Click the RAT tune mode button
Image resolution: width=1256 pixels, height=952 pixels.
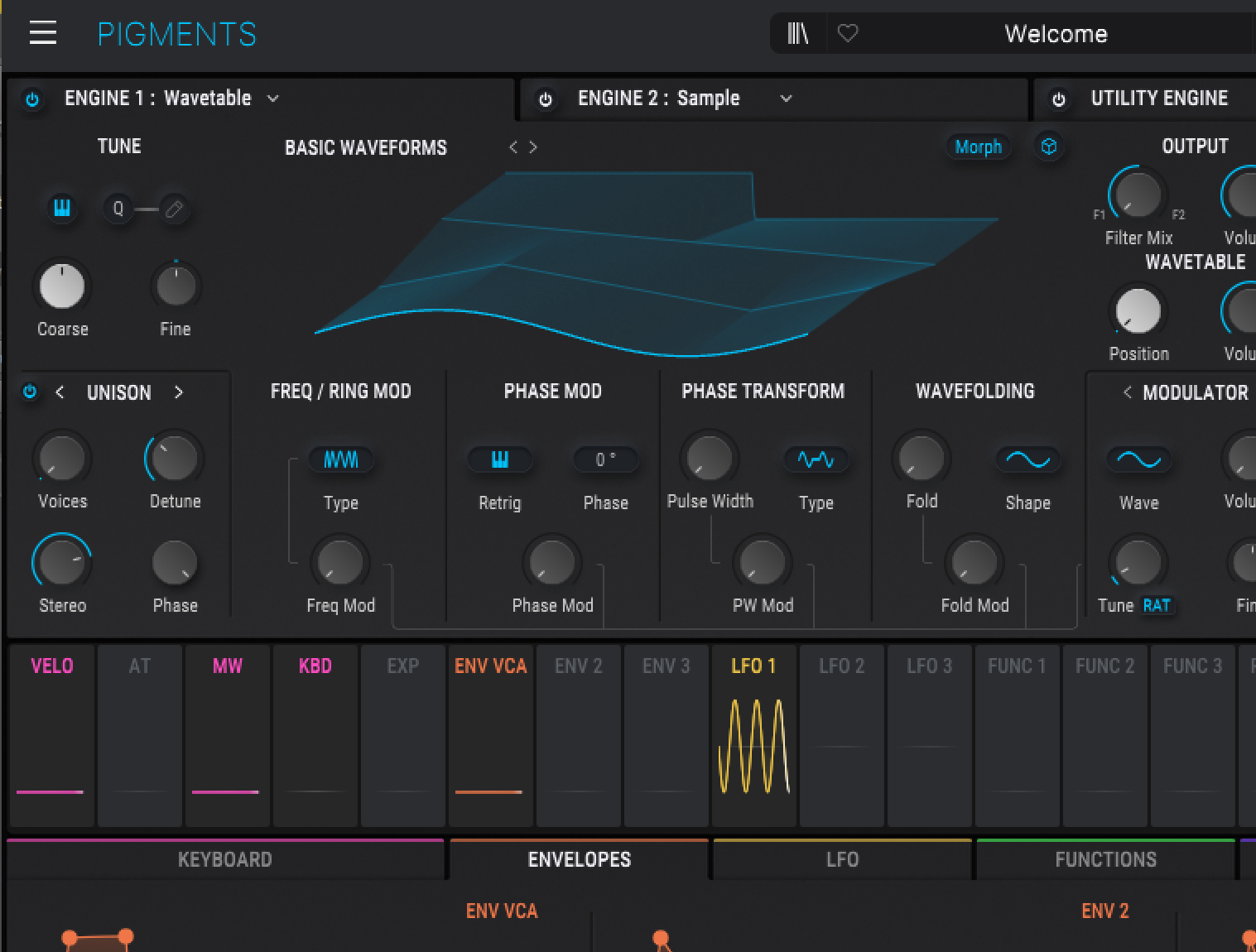pos(1156,605)
